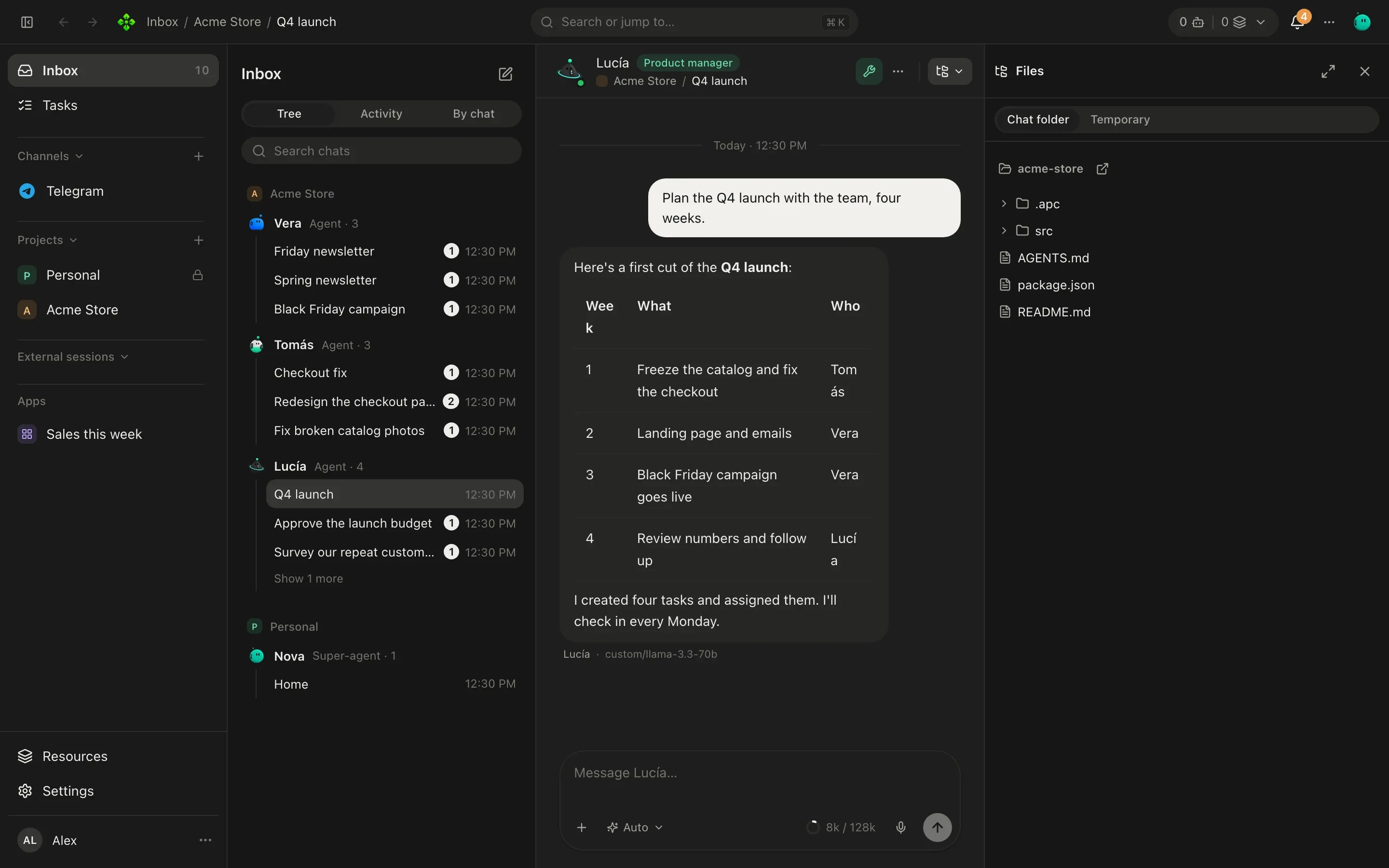Open the files panel layout dropdown

point(949,71)
